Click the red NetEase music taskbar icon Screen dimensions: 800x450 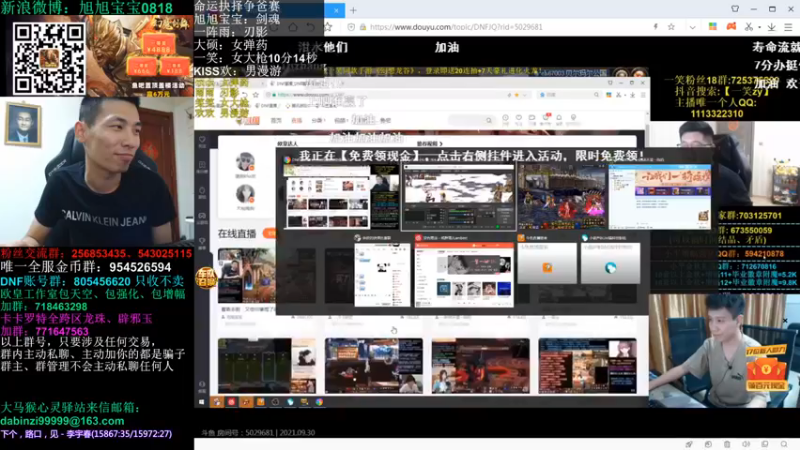pos(231,402)
